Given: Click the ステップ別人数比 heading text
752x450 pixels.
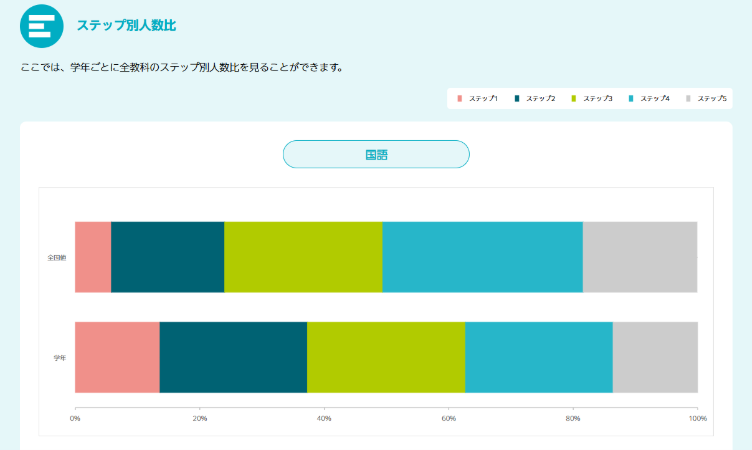Looking at the screenshot, I should pyautogui.click(x=127, y=25).
